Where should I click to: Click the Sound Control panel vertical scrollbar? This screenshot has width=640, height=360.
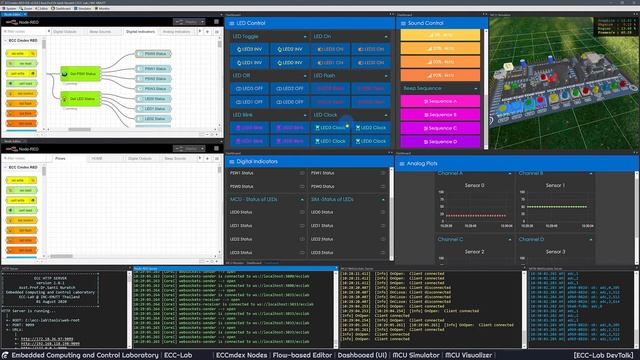486,89
